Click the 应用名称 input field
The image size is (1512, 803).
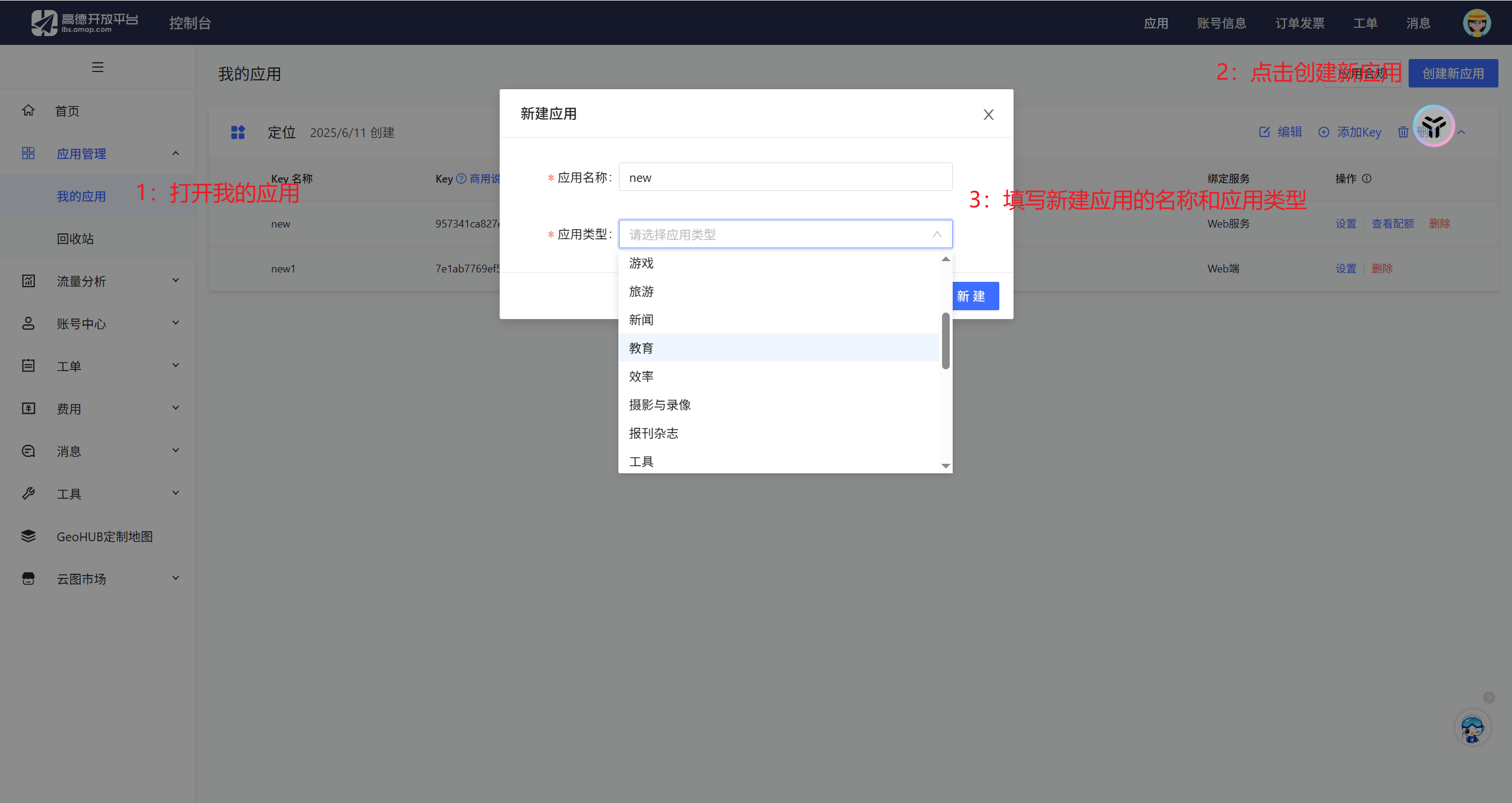(785, 177)
